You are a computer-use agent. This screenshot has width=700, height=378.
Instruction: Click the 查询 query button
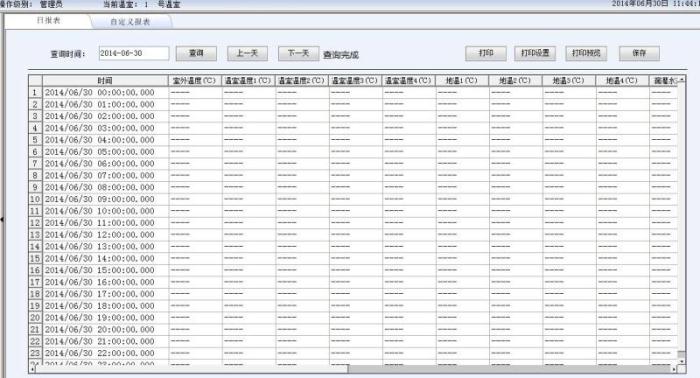tap(196, 54)
